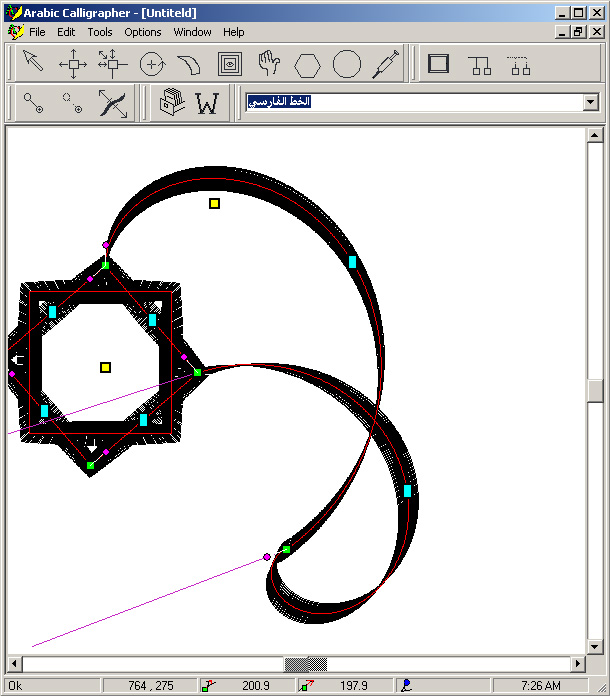
Task: Click the W text tool icon
Action: tap(207, 103)
